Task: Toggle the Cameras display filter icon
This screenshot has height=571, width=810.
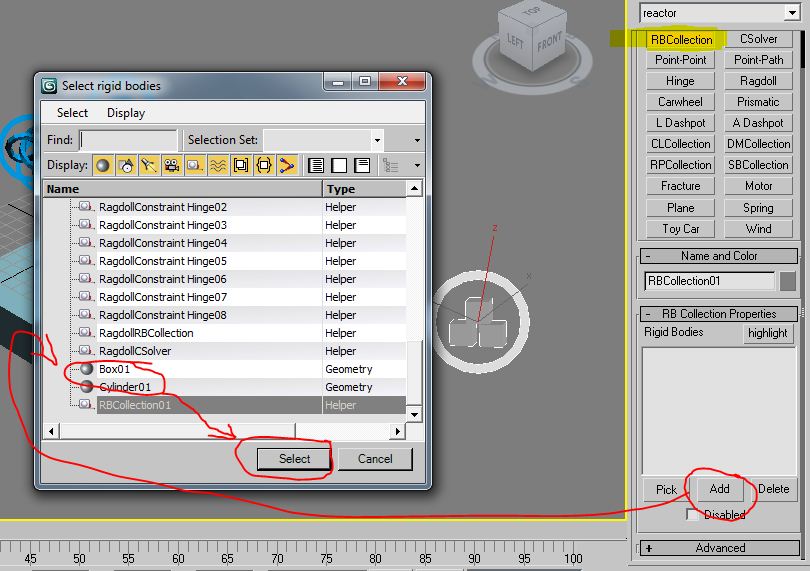Action: coord(172,165)
